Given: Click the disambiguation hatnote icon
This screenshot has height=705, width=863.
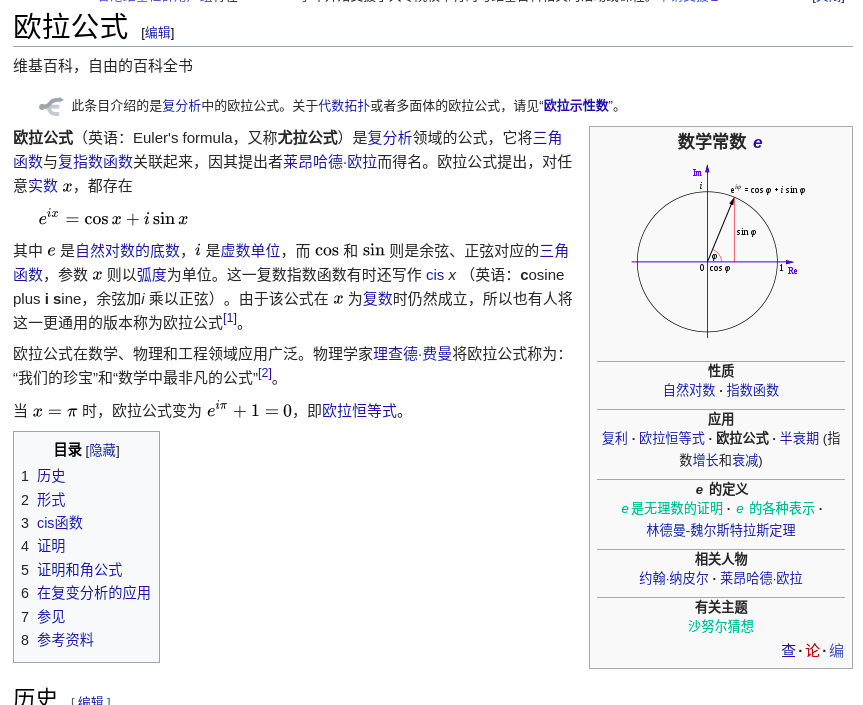Looking at the screenshot, I should [x=51, y=106].
